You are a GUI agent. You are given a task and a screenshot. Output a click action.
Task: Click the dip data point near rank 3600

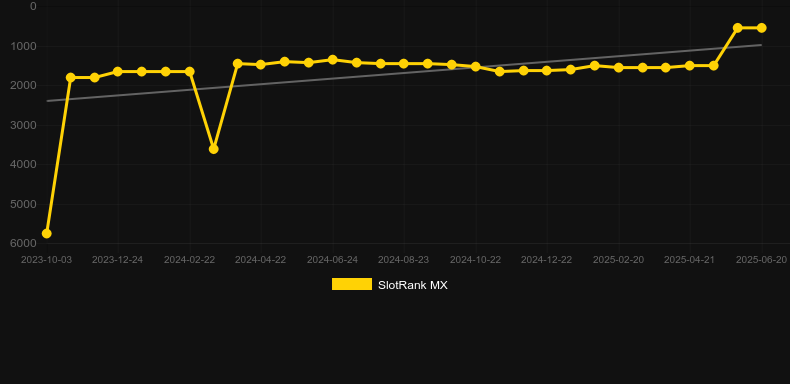point(214,149)
